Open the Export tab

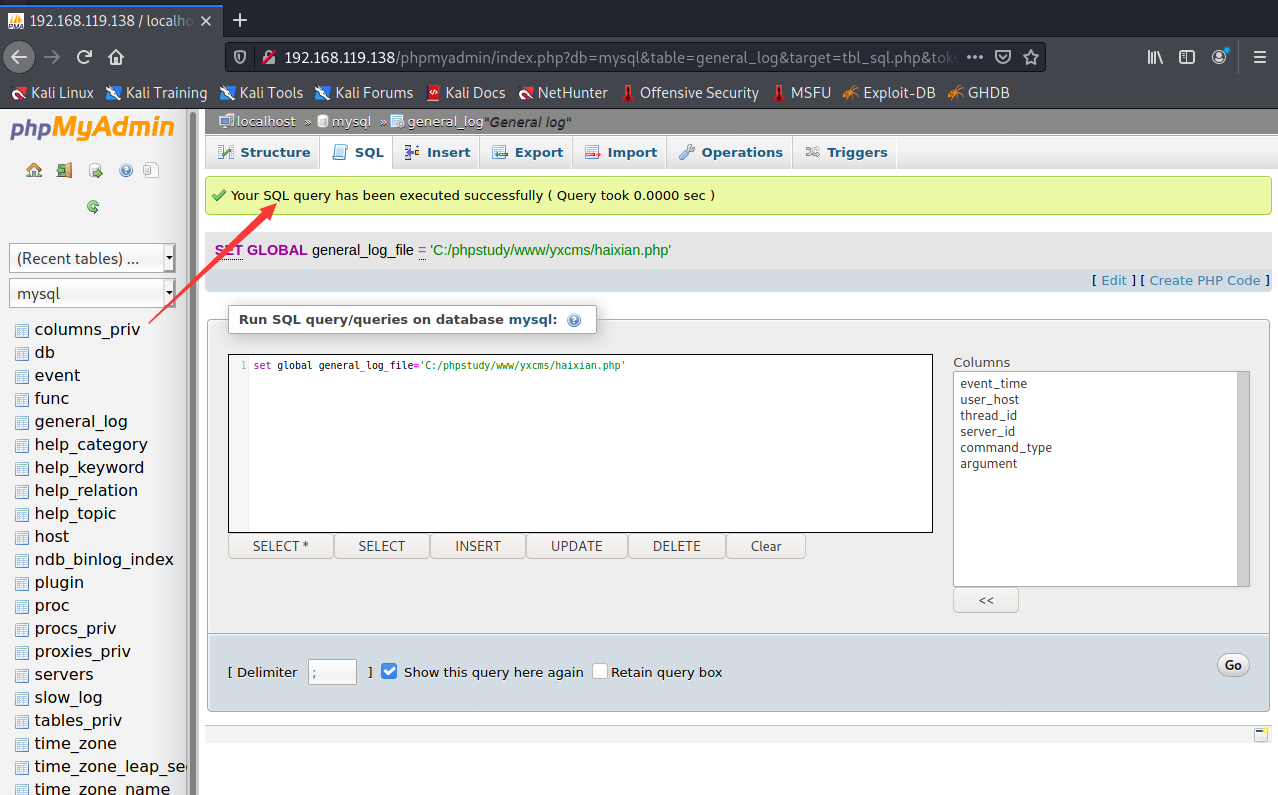tap(527, 152)
